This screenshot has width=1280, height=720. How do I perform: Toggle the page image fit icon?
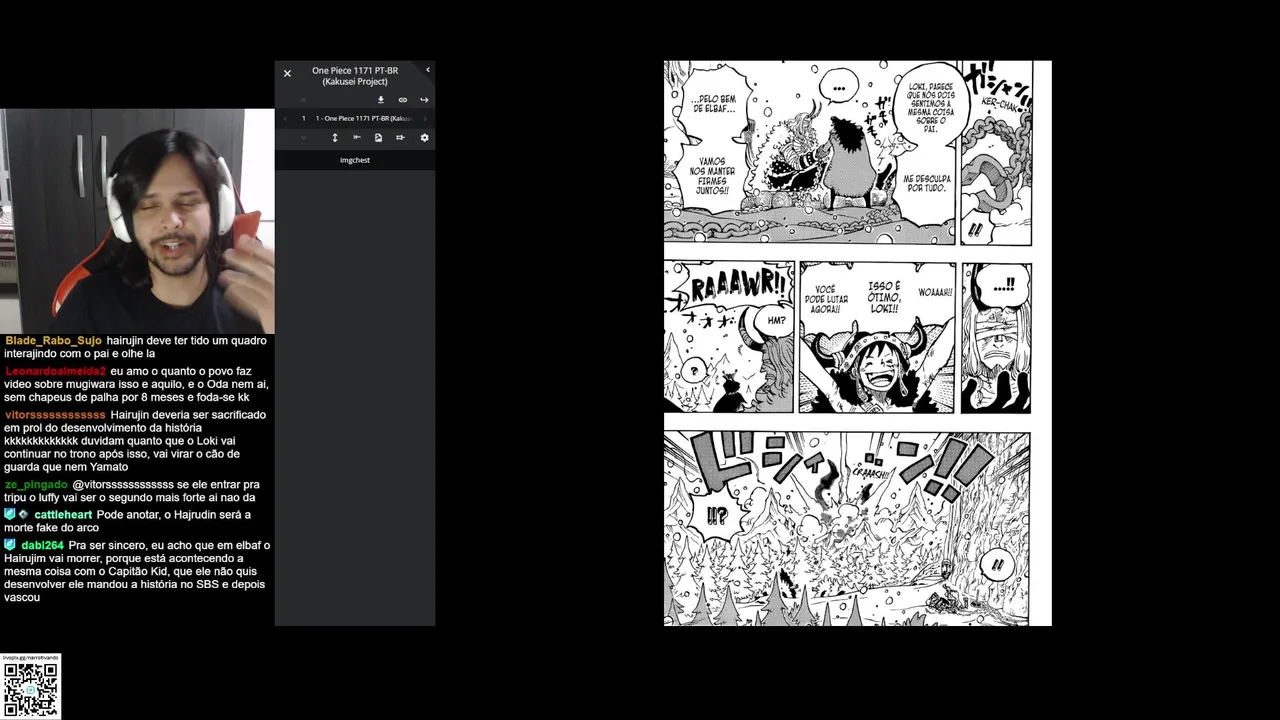(x=379, y=138)
